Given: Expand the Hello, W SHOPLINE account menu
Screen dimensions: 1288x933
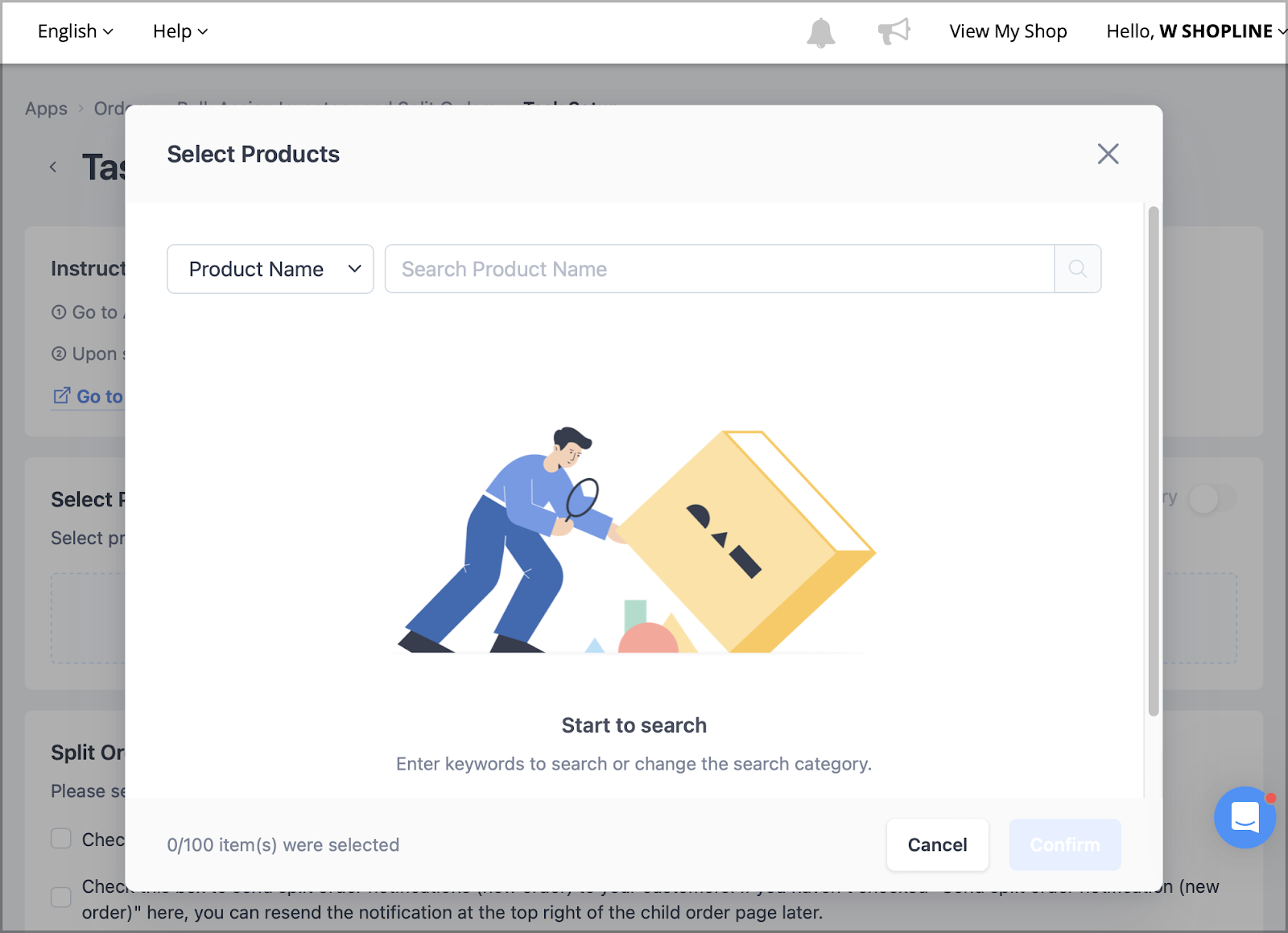Looking at the screenshot, I should (1196, 31).
